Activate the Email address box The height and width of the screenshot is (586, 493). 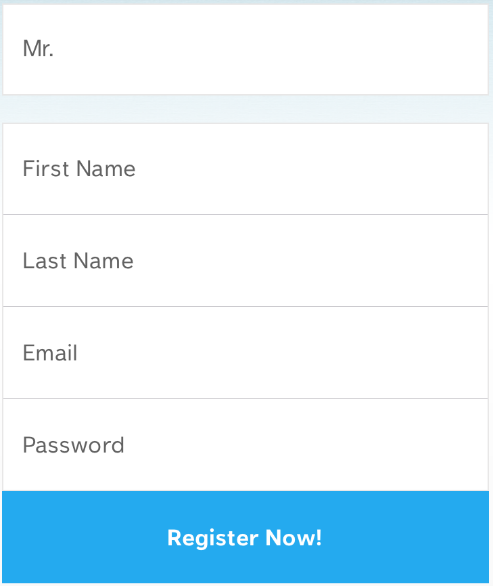click(246, 353)
